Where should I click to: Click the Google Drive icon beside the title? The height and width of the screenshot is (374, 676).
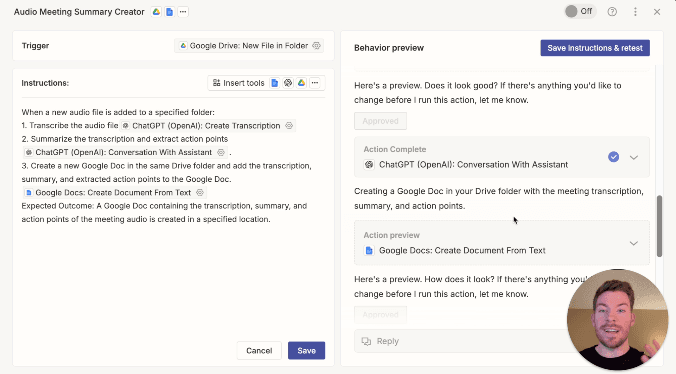point(156,12)
